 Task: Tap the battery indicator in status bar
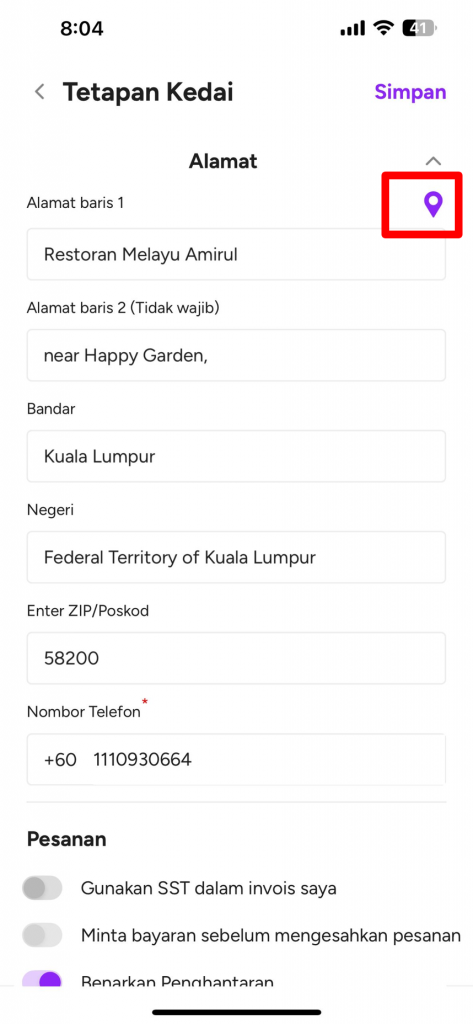(420, 28)
